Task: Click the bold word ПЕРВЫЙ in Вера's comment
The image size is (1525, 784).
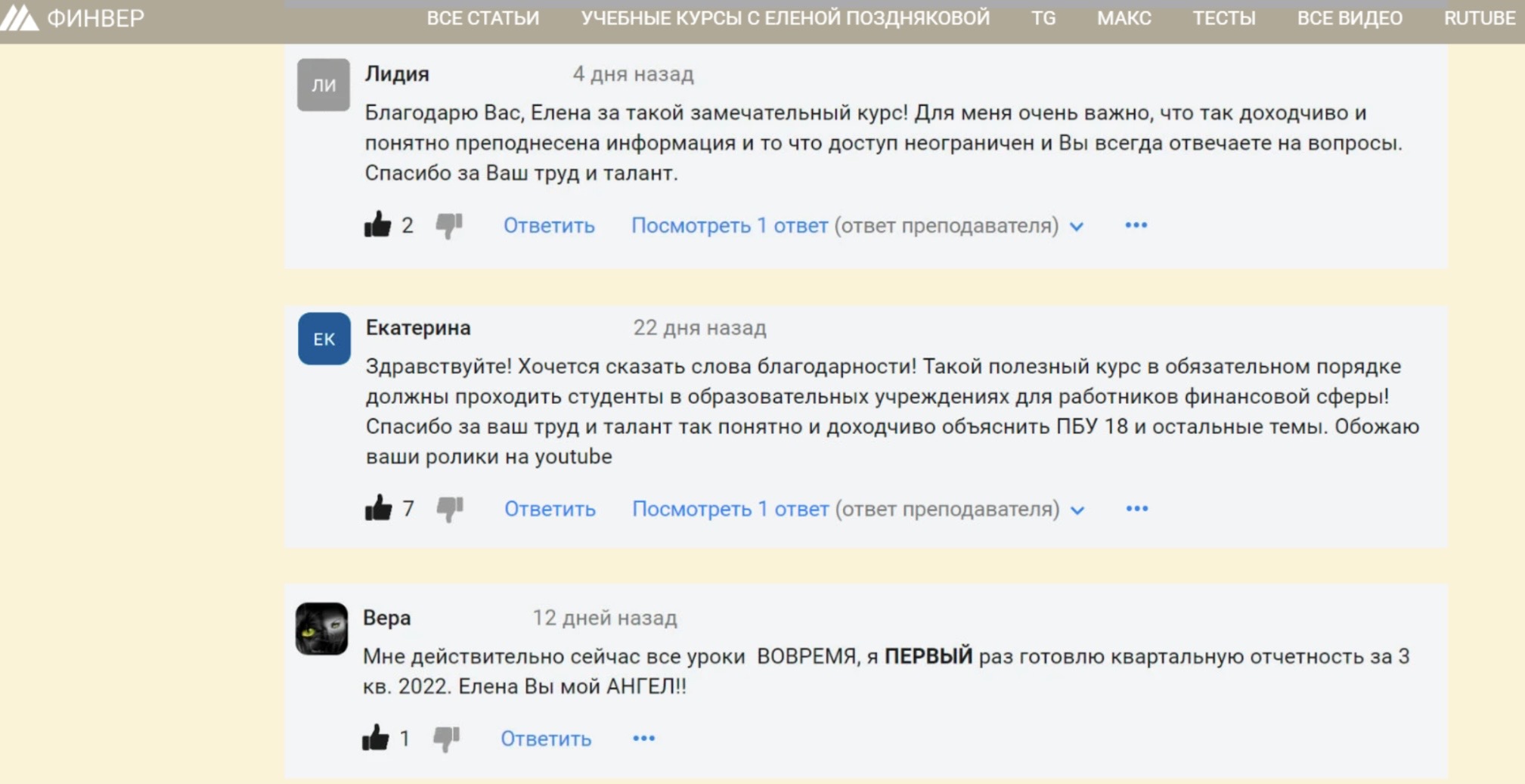Action: 928,656
